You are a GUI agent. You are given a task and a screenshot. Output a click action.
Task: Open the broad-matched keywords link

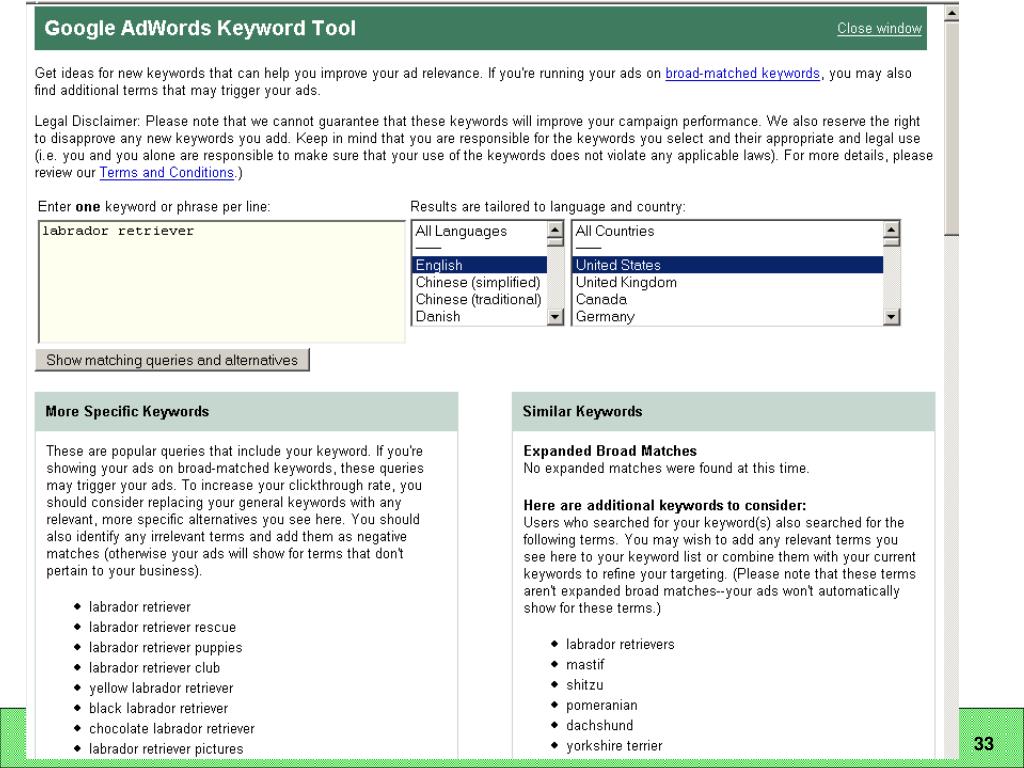(742, 73)
